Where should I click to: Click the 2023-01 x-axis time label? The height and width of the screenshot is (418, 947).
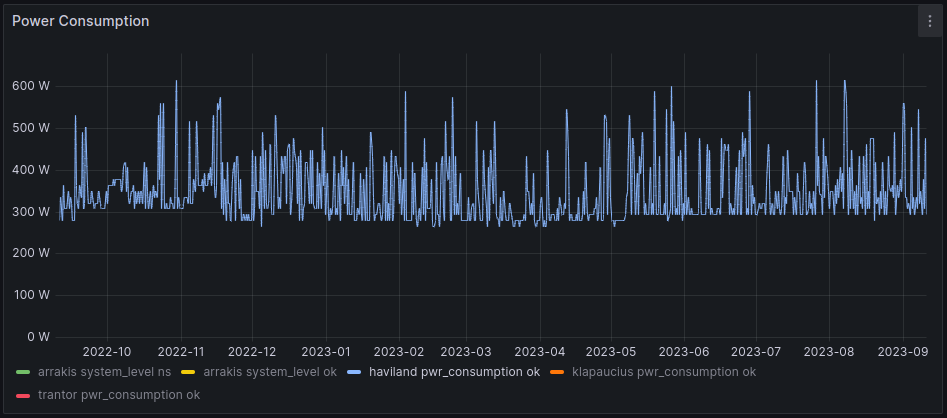coord(326,351)
